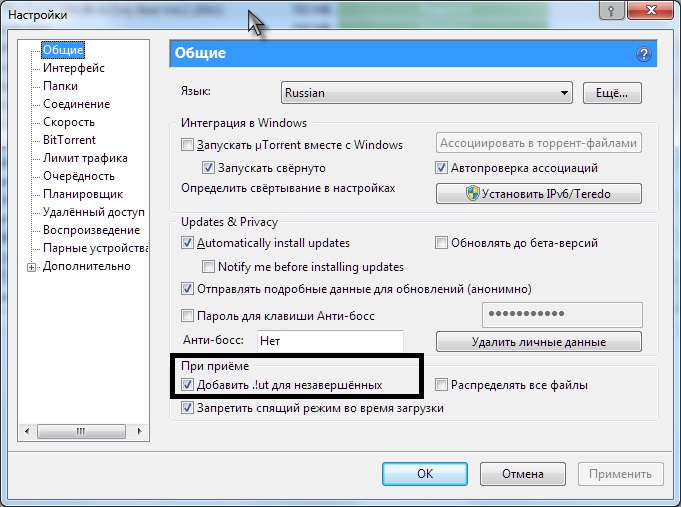This screenshot has height=507, width=681.
Task: Toggle Автопроверка ассоциаций checkbox
Action: pos(441,168)
